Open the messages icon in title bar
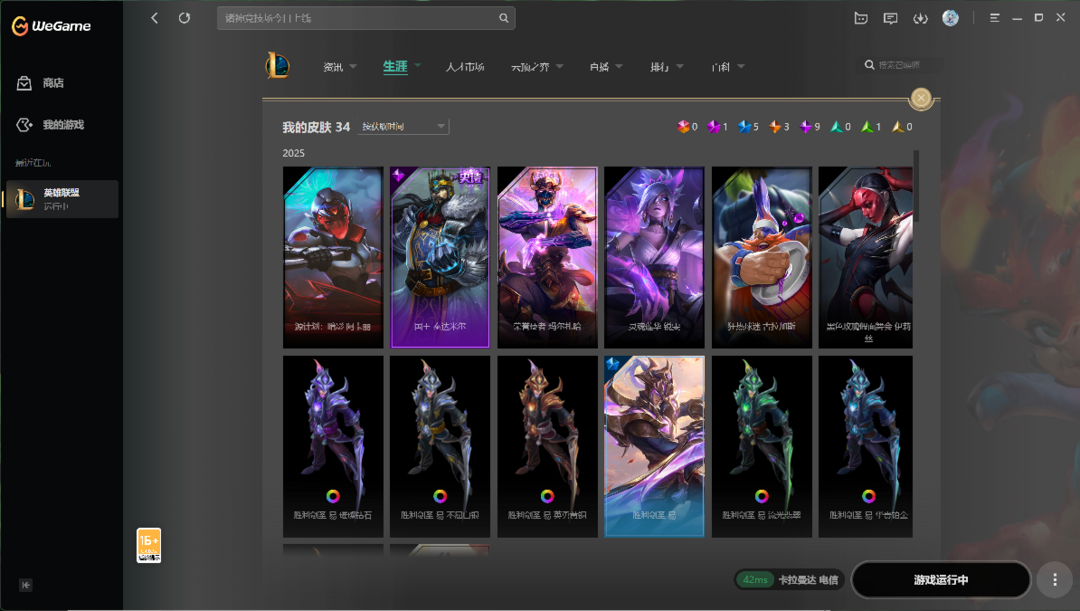 tap(891, 19)
